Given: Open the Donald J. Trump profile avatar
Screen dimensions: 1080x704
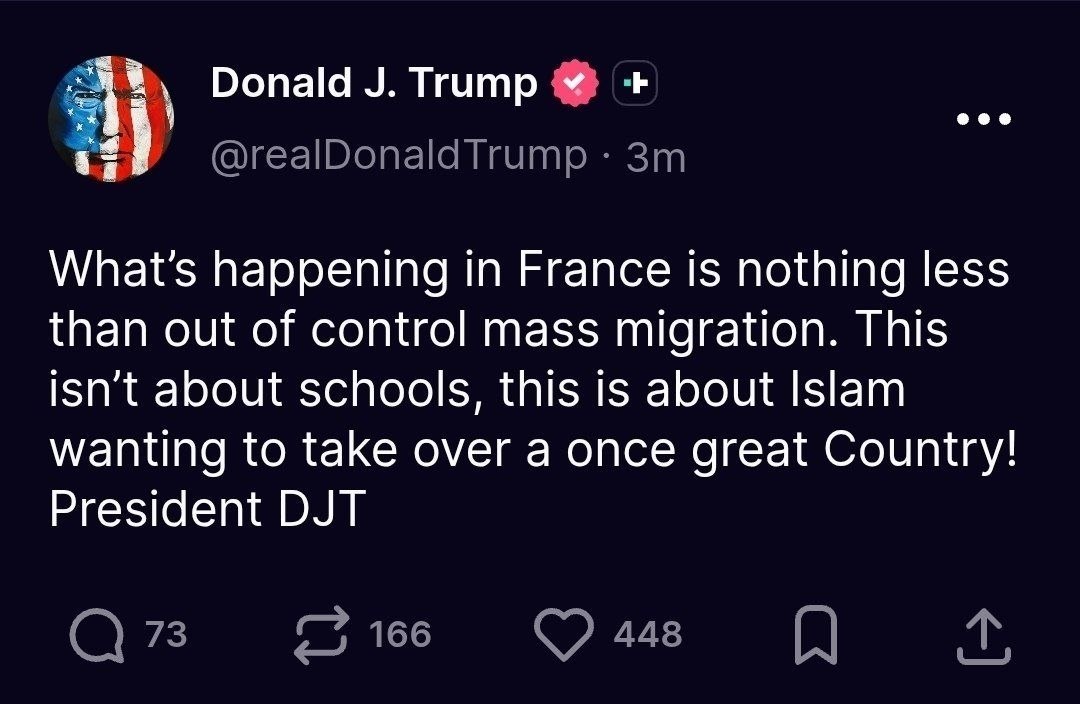Looking at the screenshot, I should tap(111, 119).
